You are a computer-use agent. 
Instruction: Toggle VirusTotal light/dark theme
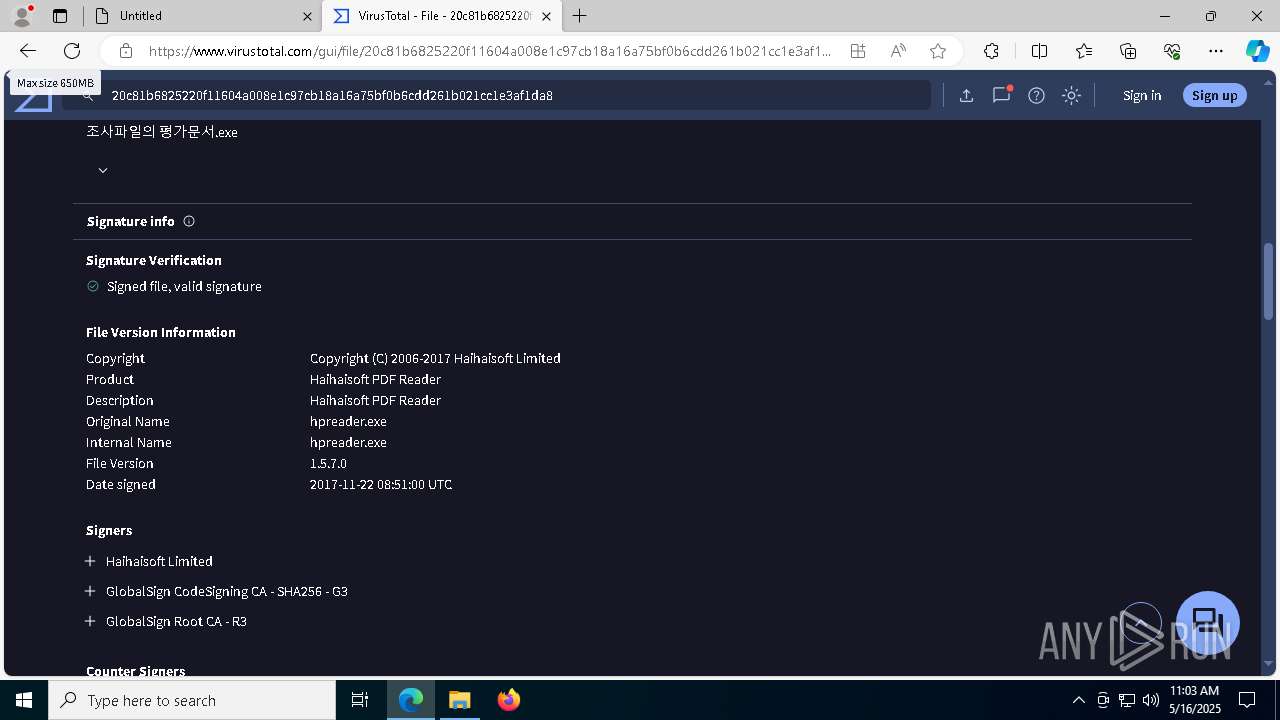(1071, 95)
